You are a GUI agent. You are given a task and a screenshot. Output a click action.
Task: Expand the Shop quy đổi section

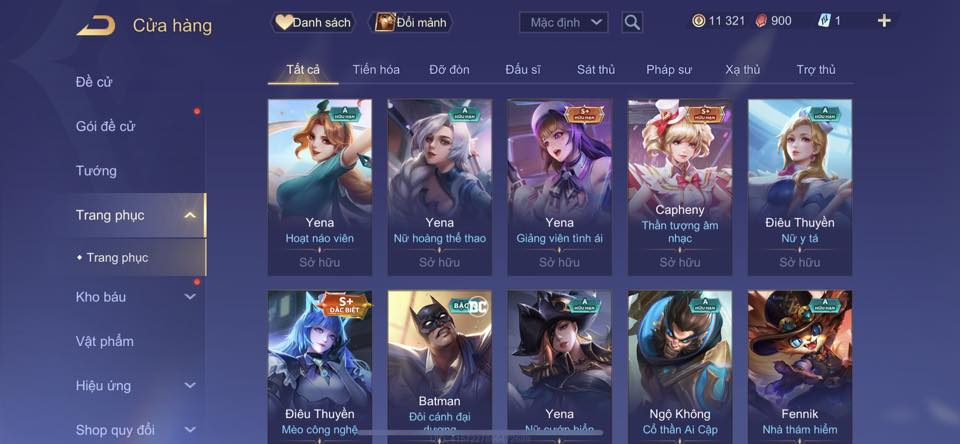tap(190, 430)
